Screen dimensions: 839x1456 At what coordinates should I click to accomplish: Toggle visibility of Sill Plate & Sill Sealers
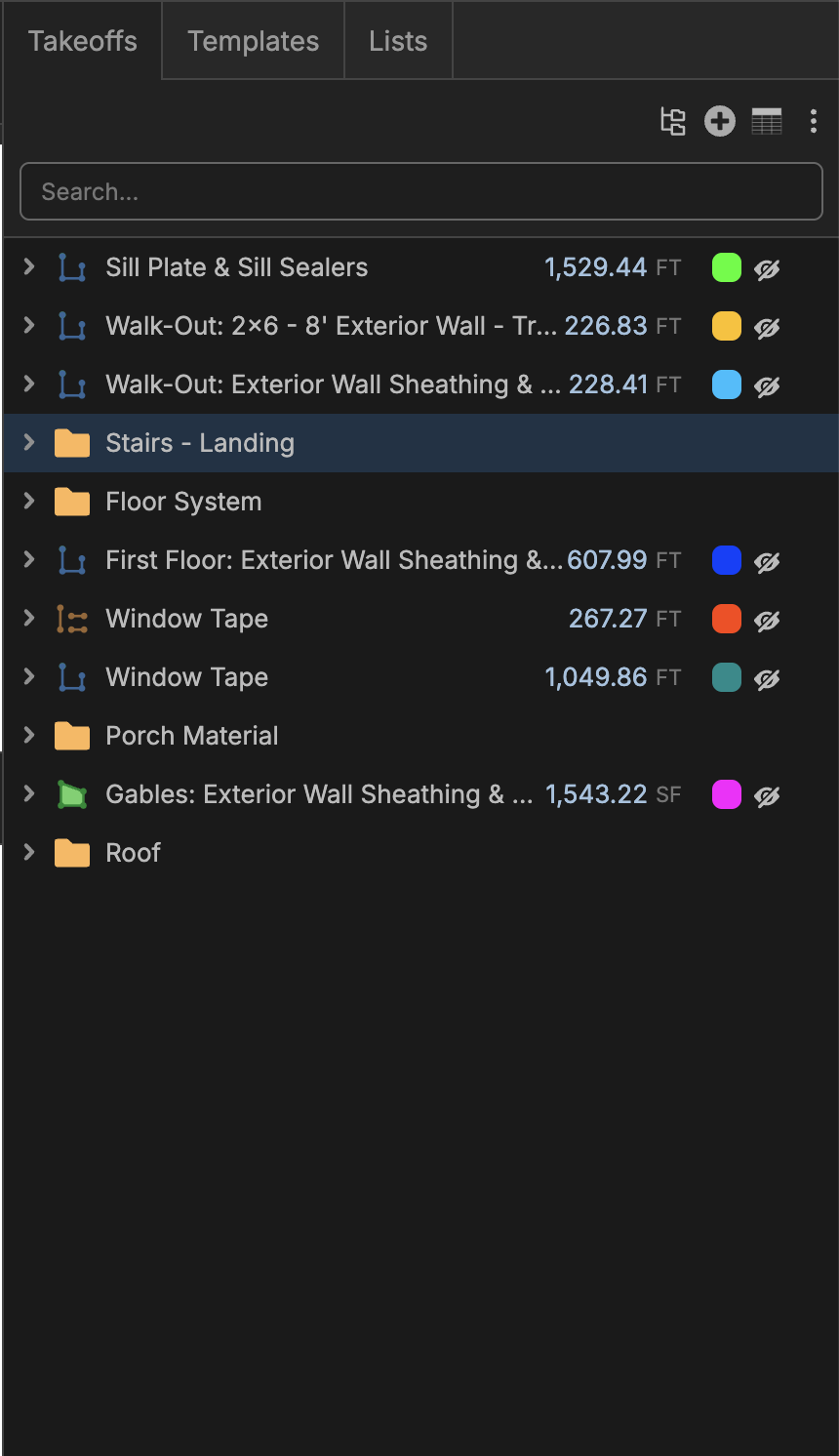click(x=768, y=268)
